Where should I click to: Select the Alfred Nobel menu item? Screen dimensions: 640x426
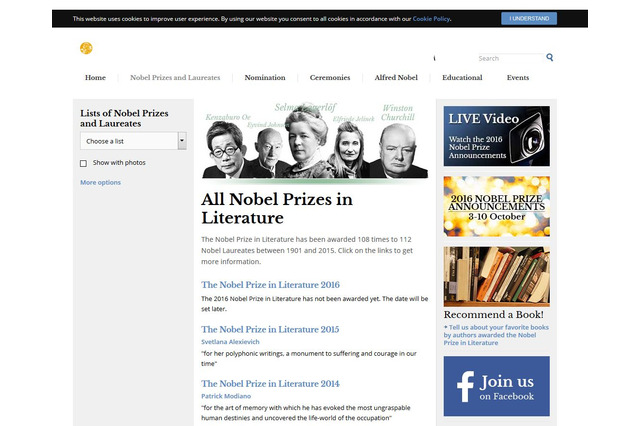[x=396, y=77]
